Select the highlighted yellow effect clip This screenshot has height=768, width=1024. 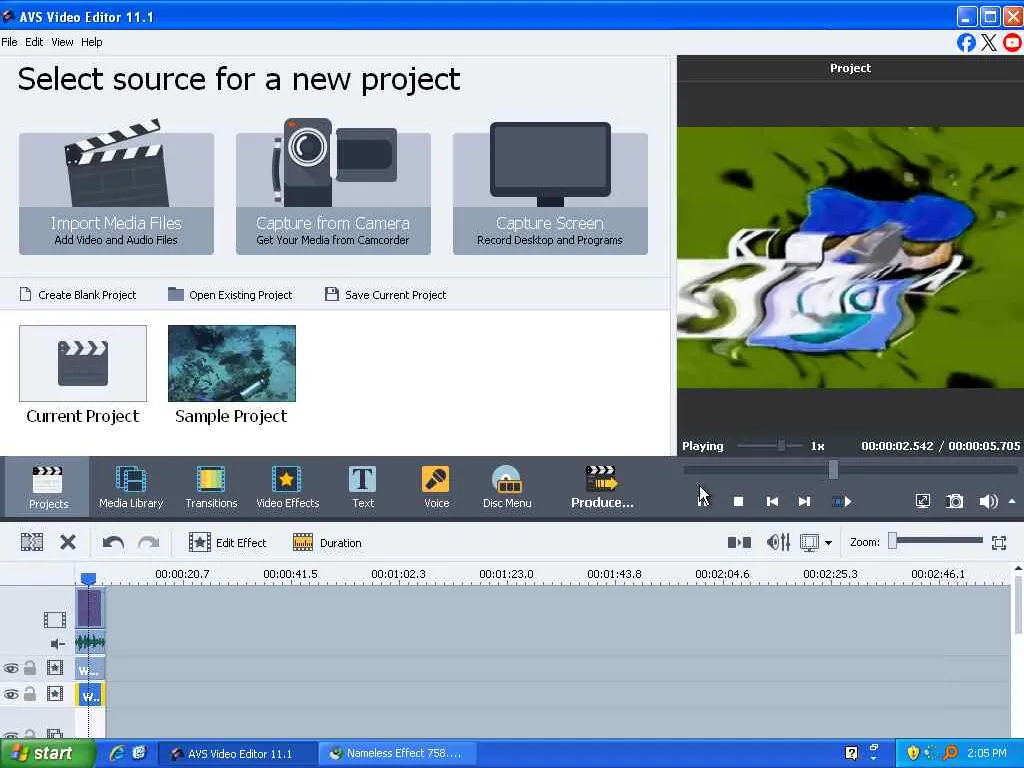click(89, 696)
